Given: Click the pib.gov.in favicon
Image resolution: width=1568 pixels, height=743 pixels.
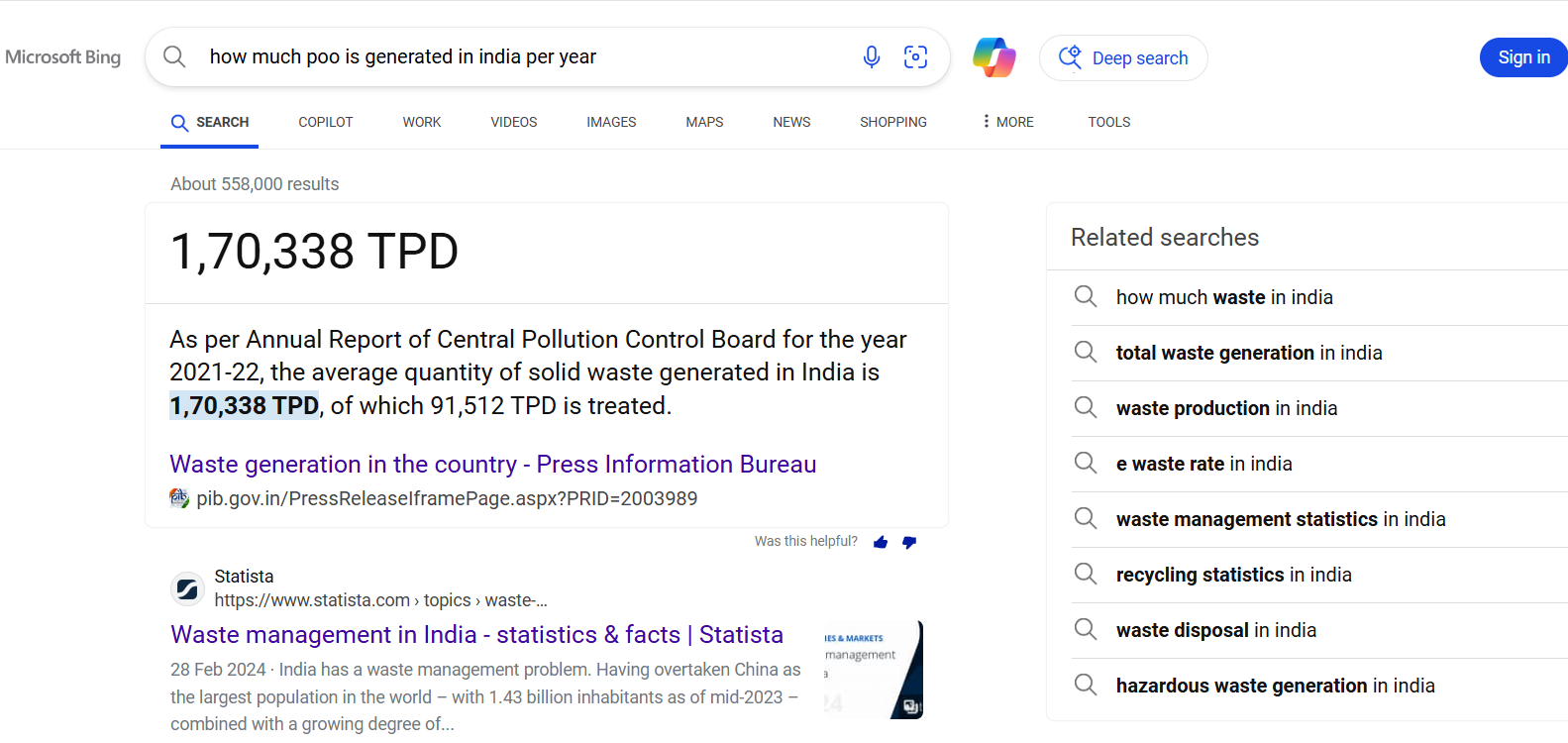Looking at the screenshot, I should click(179, 498).
